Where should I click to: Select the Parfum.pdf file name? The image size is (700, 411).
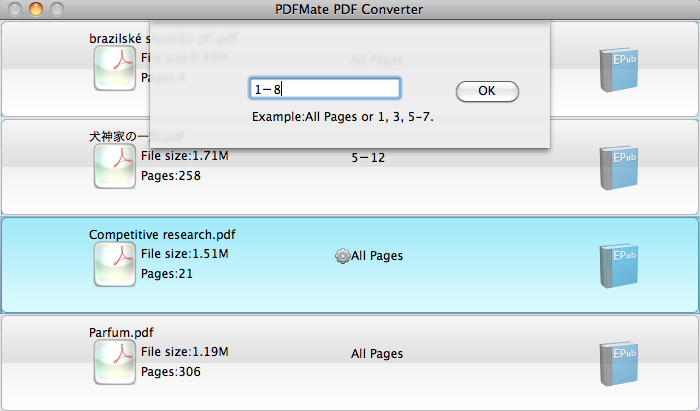pos(121,333)
